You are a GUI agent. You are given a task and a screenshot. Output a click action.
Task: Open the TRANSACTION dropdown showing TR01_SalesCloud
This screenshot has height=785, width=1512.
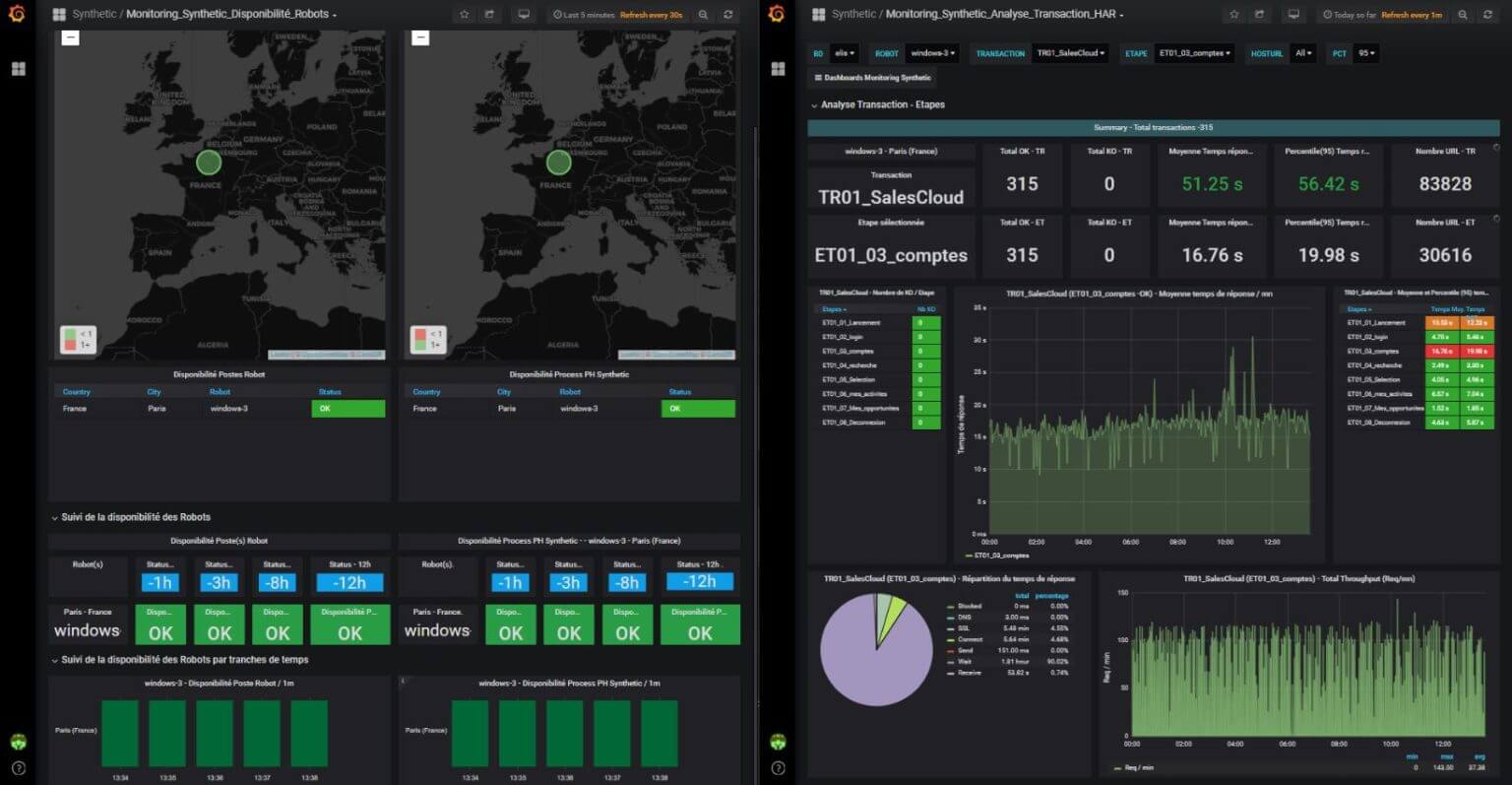1071,53
